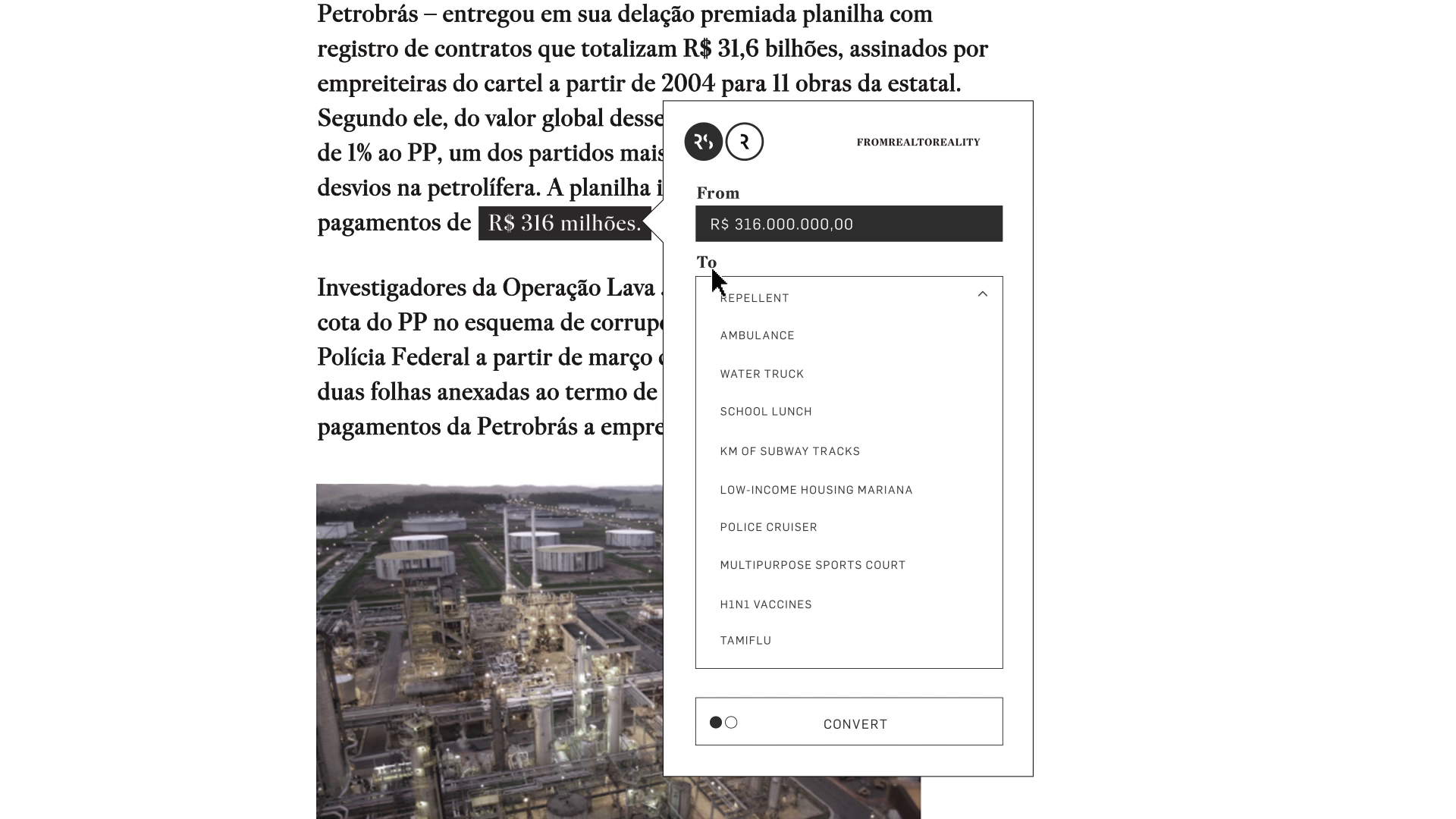Toggle the left radio button indicator
The height and width of the screenshot is (819, 1456).
[x=715, y=722]
